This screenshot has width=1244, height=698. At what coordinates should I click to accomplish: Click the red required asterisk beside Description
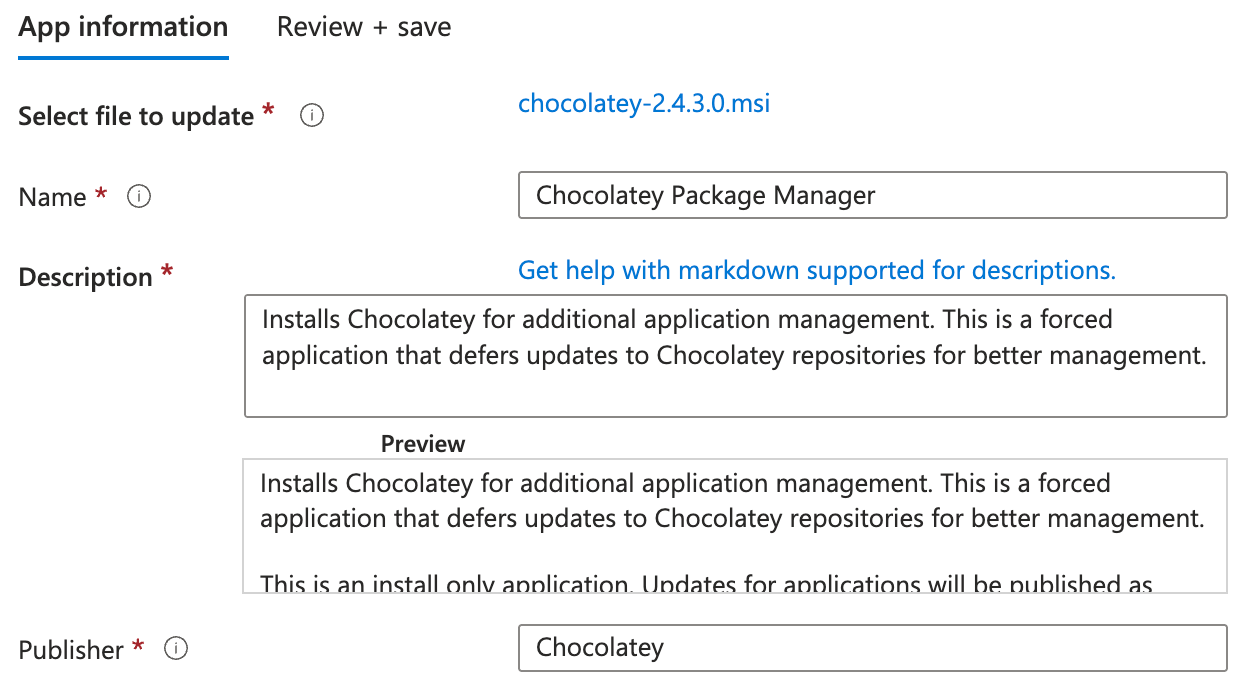167,273
